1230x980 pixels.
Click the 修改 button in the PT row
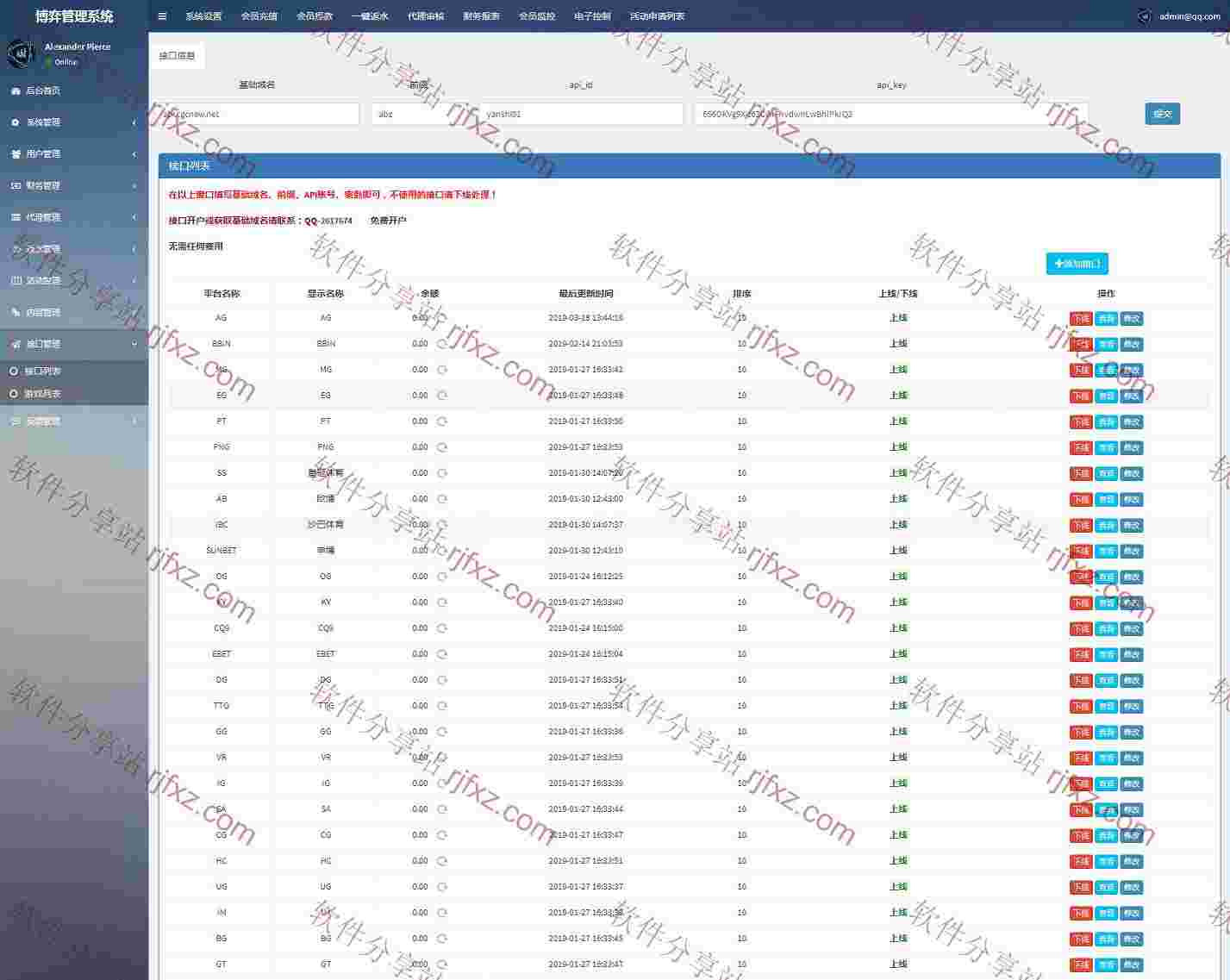pos(1132,421)
